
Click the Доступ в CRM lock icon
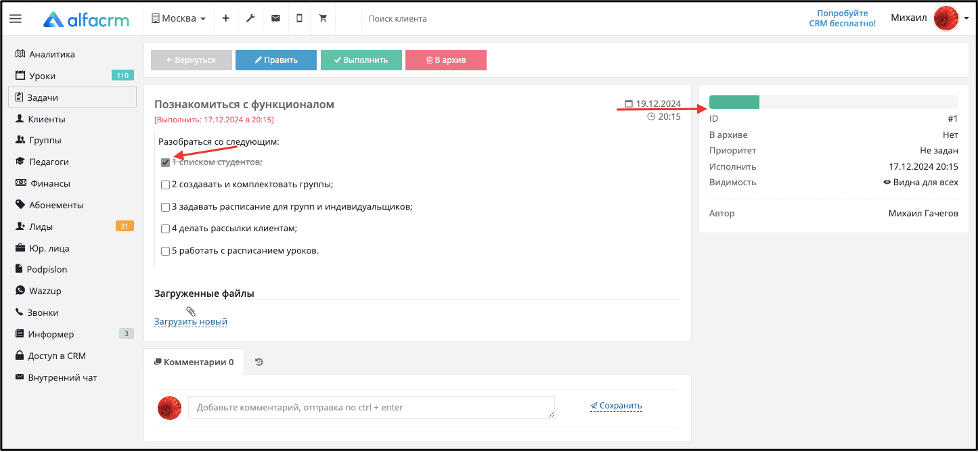point(19,355)
